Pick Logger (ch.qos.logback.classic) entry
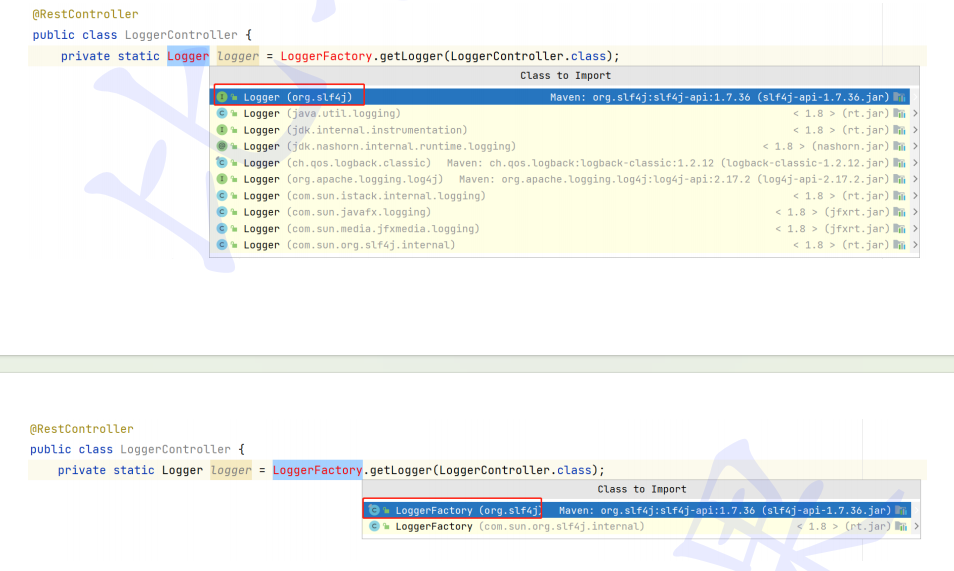This screenshot has height=571, width=954. click(565, 163)
